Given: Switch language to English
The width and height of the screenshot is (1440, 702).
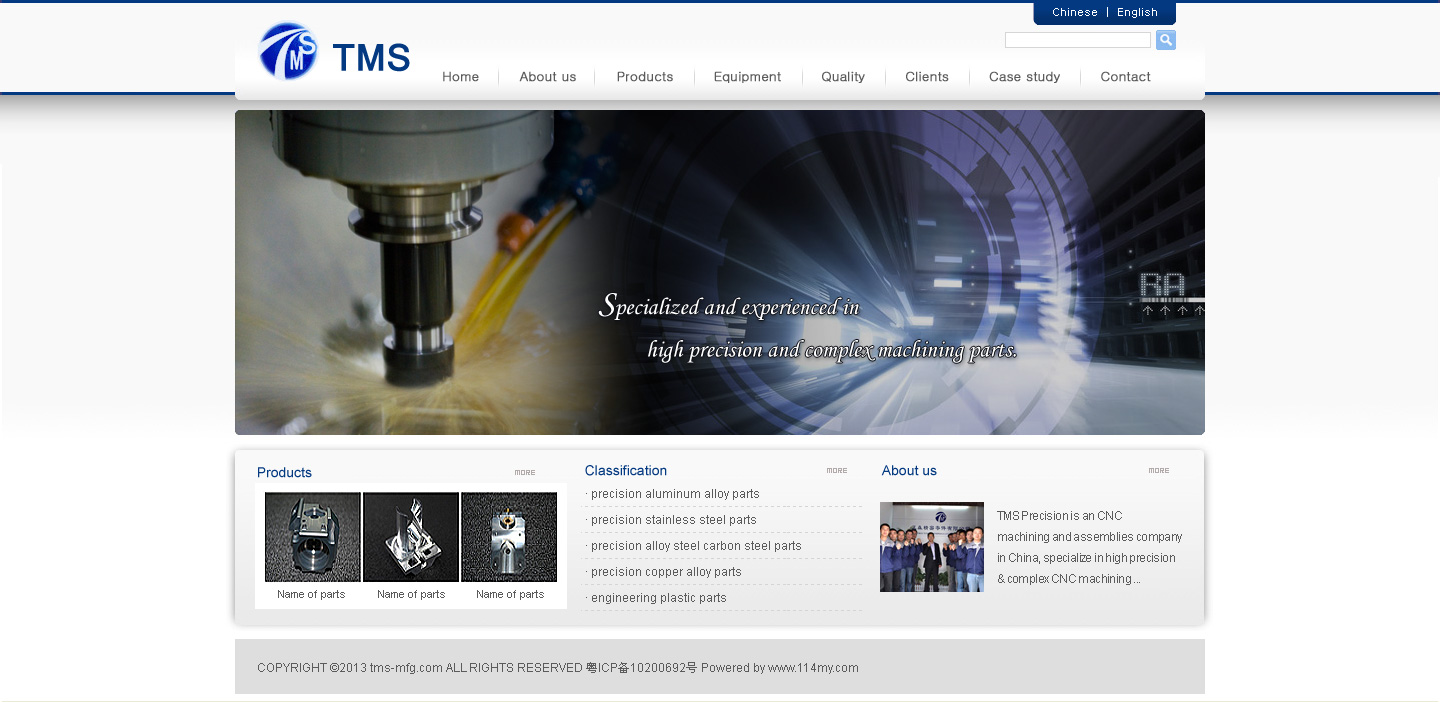Looking at the screenshot, I should tap(1137, 13).
